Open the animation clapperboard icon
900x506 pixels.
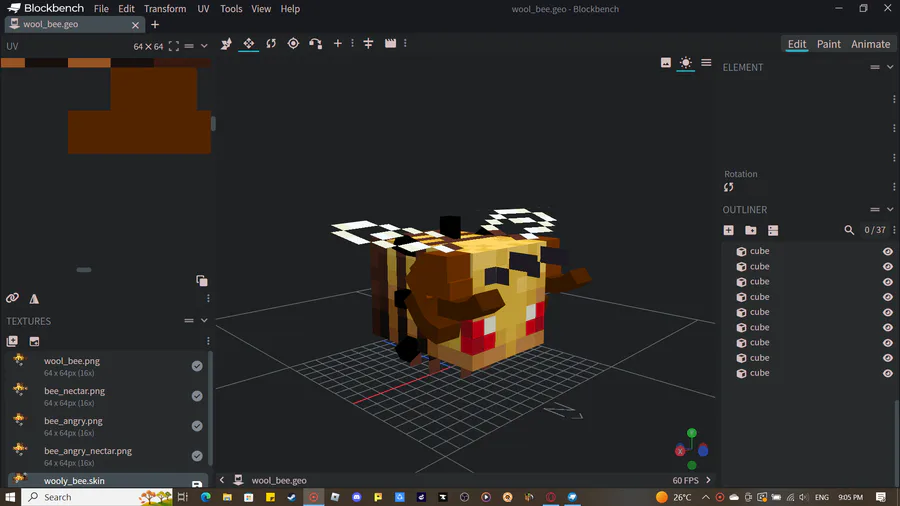pyautogui.click(x=390, y=44)
